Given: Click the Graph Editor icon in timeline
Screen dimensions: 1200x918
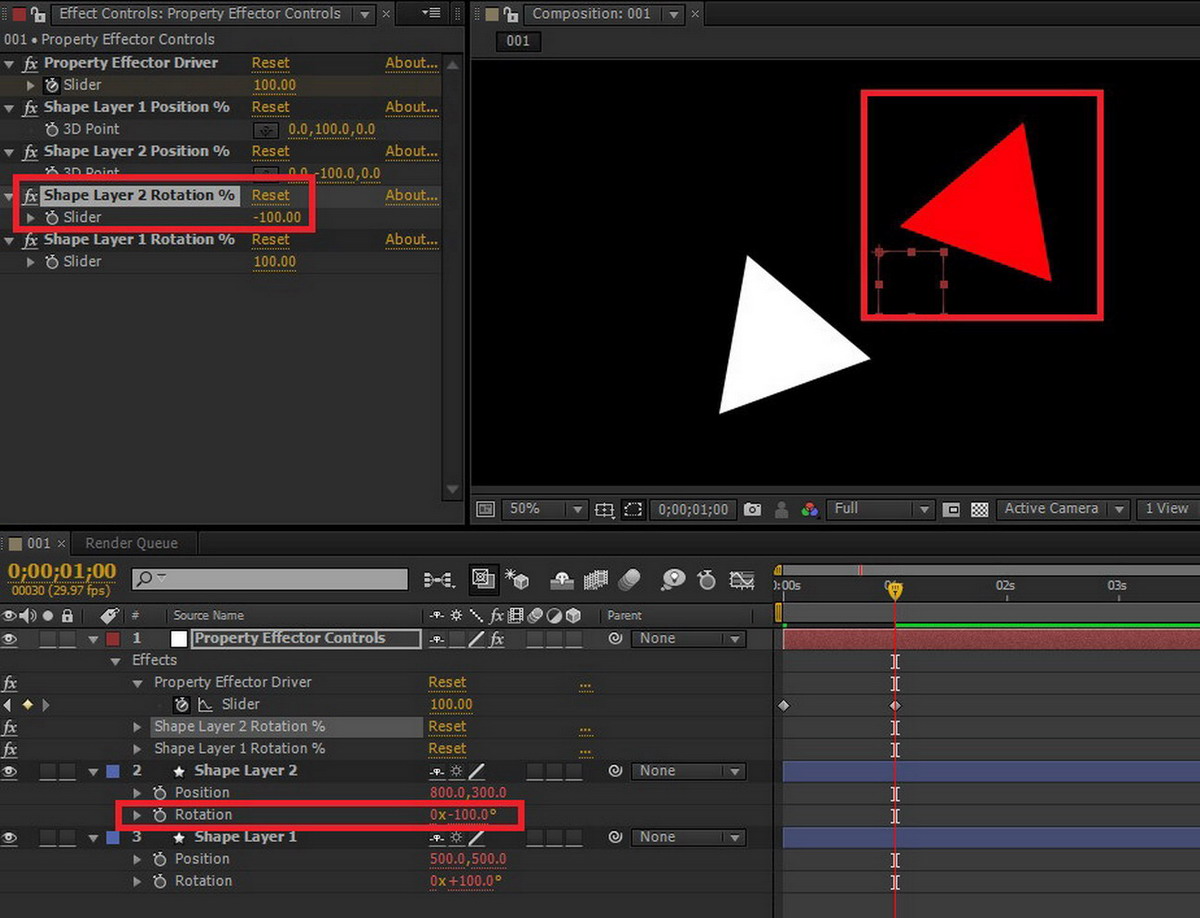Looking at the screenshot, I should tap(741, 579).
